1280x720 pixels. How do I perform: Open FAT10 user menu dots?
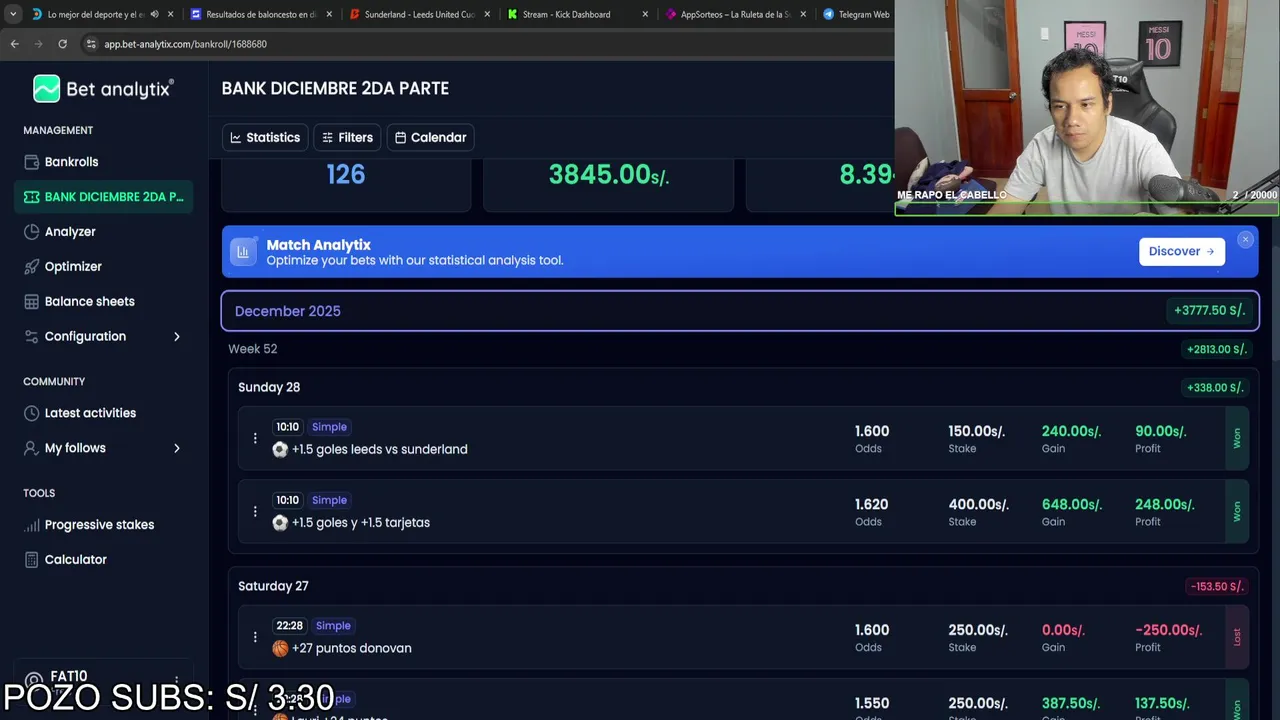pyautogui.click(x=176, y=680)
